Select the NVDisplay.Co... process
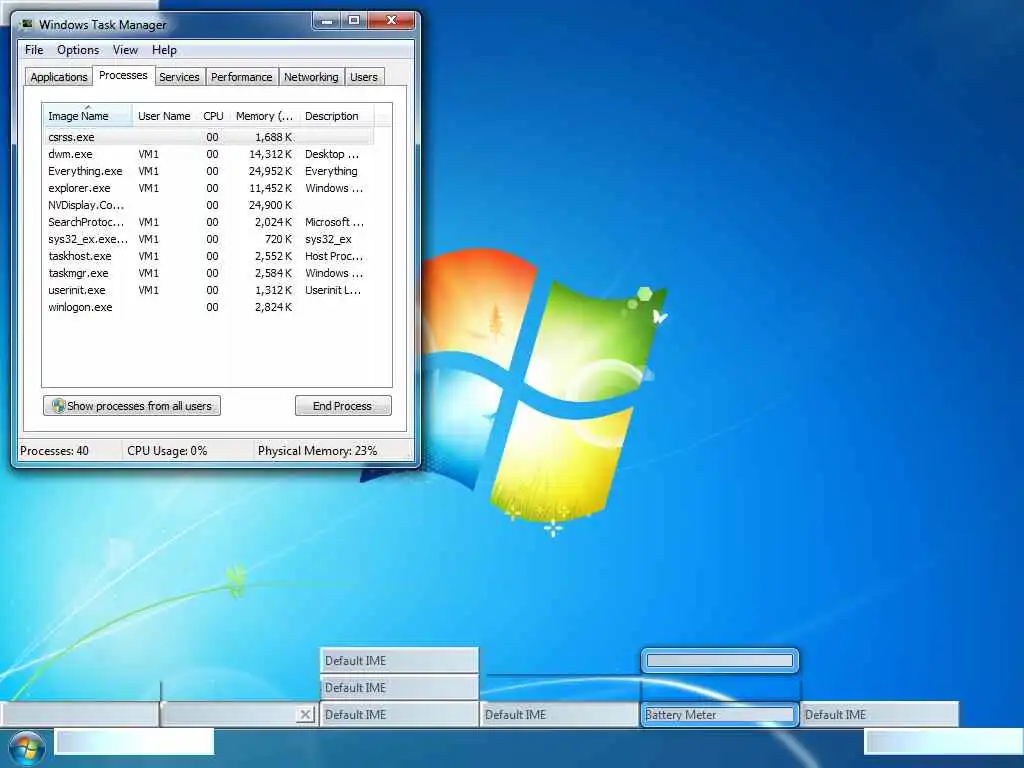1024x768 pixels. point(208,205)
